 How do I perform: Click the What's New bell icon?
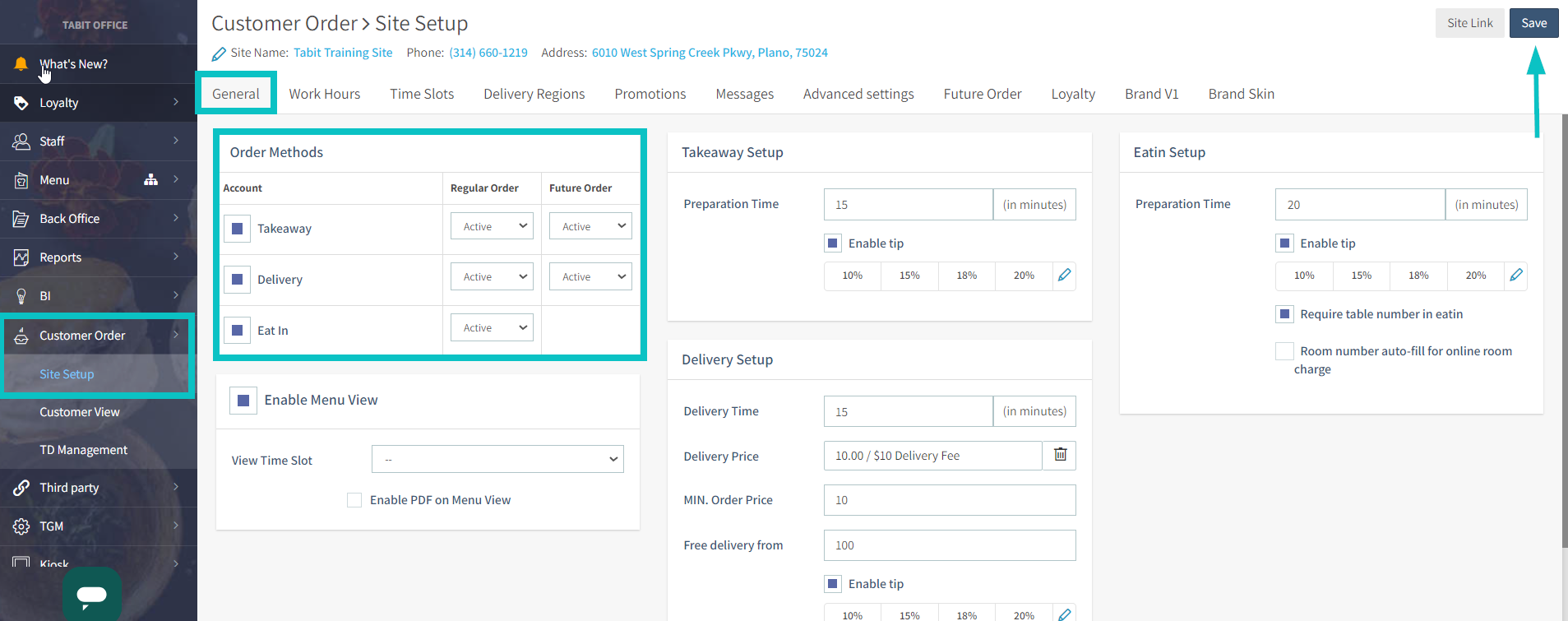(21, 64)
